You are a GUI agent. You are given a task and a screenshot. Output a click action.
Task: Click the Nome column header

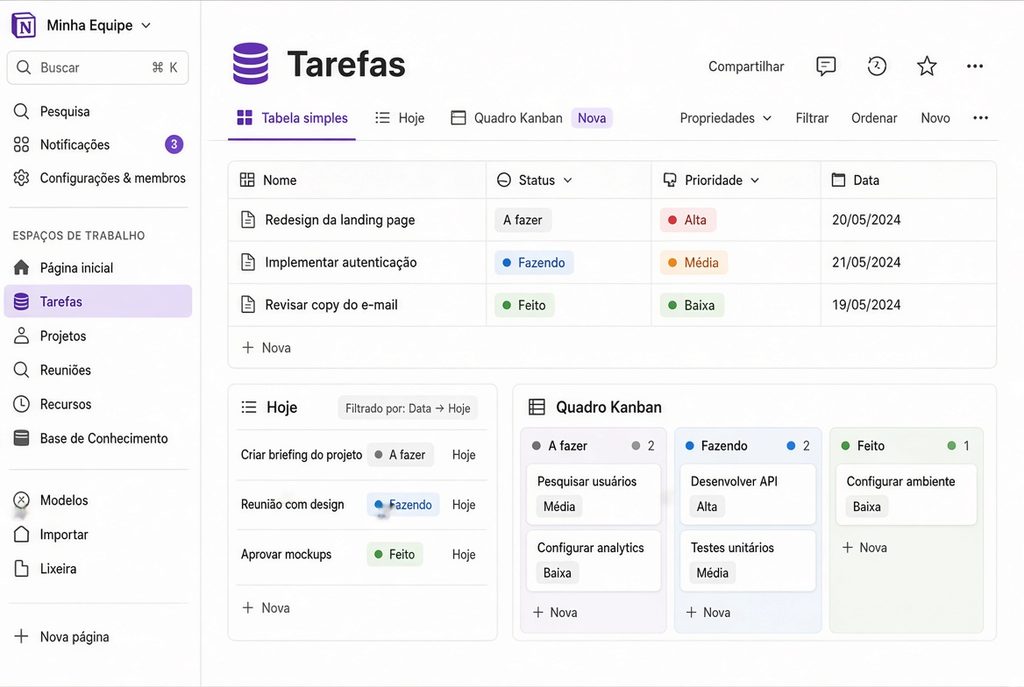pyautogui.click(x=357, y=180)
